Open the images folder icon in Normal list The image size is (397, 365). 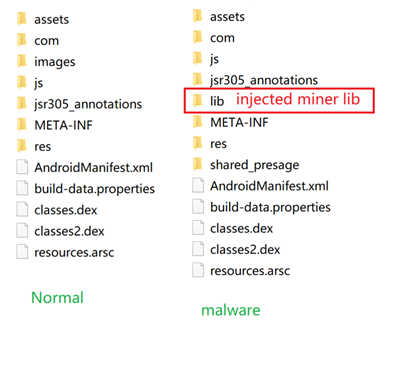click(x=22, y=61)
